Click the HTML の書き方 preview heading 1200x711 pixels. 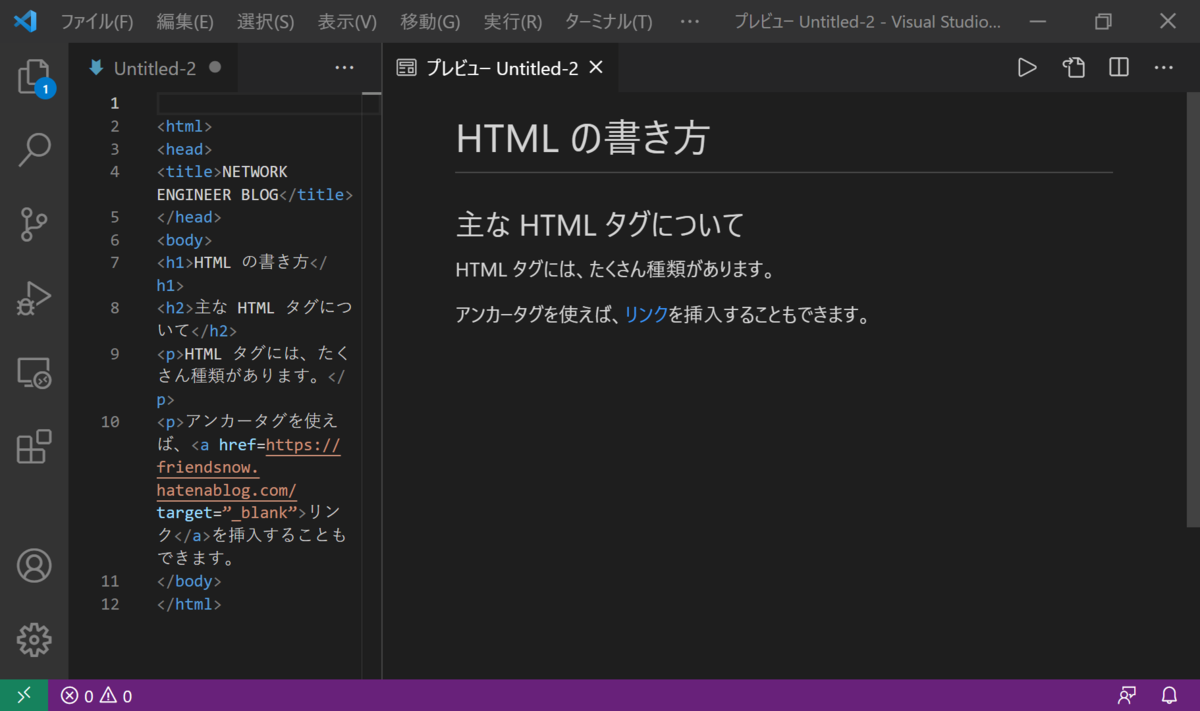click(x=582, y=139)
